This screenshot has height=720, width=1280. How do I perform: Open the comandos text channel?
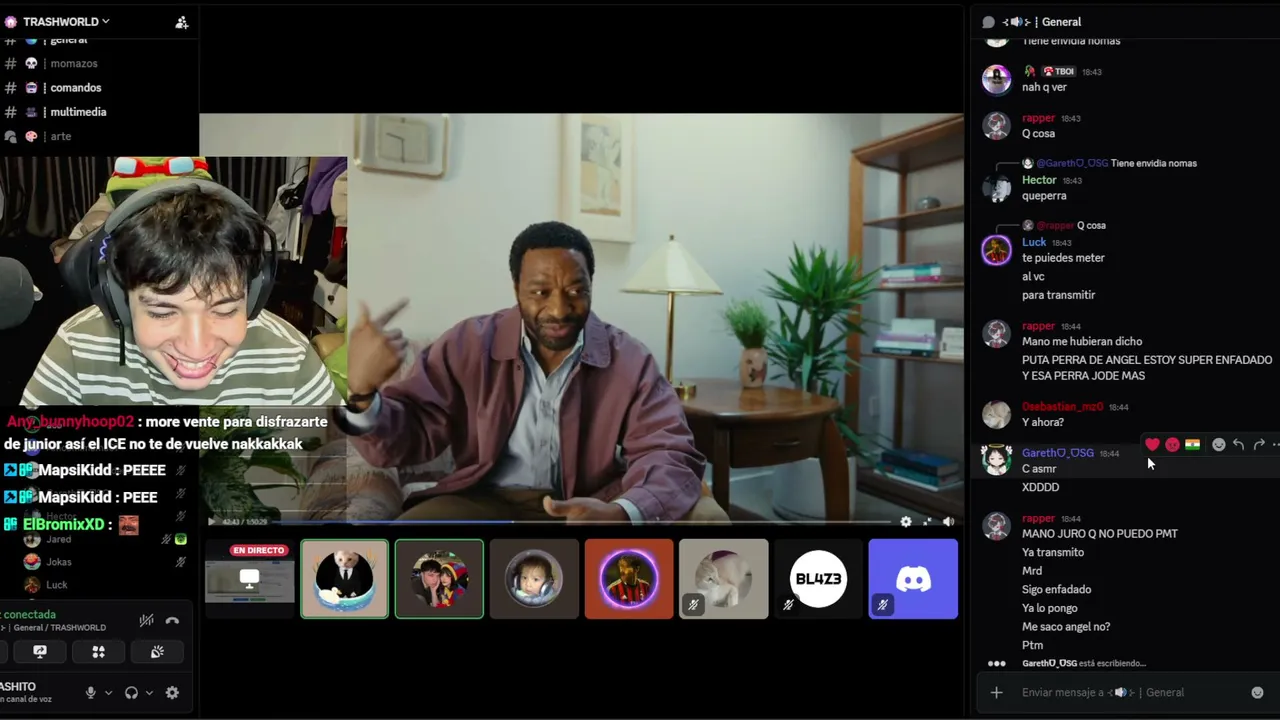pos(75,88)
